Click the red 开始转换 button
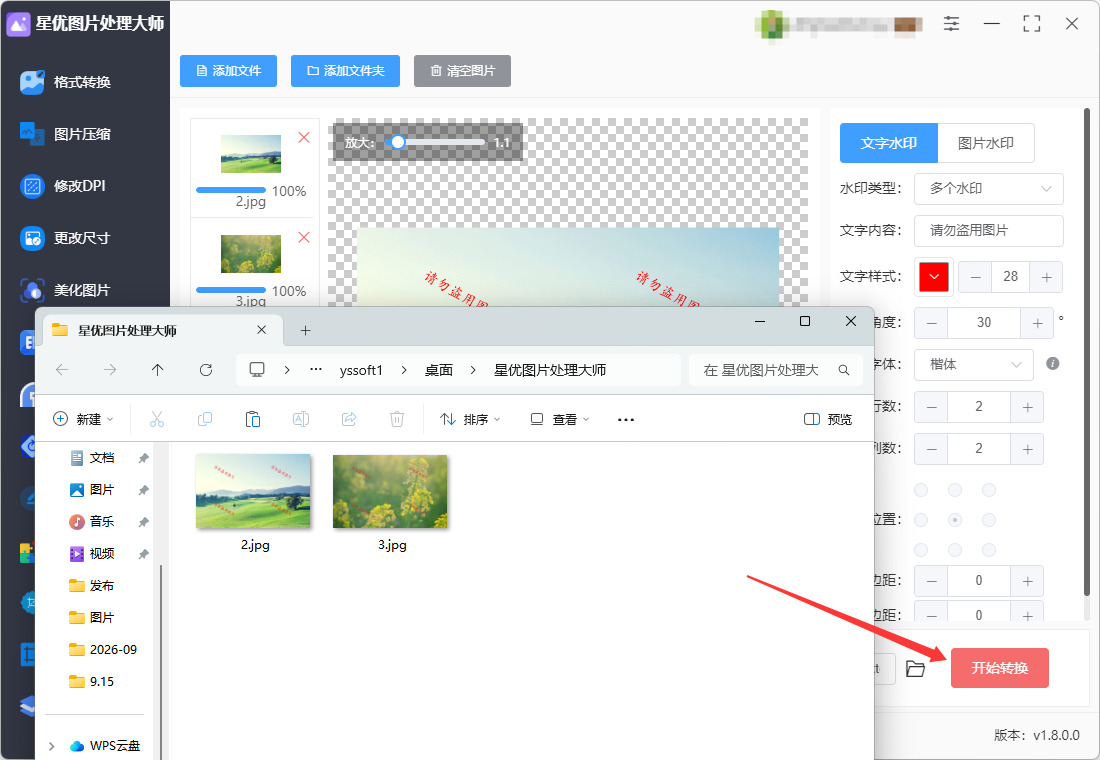Screen dimensions: 1100x760 tap(1000, 668)
